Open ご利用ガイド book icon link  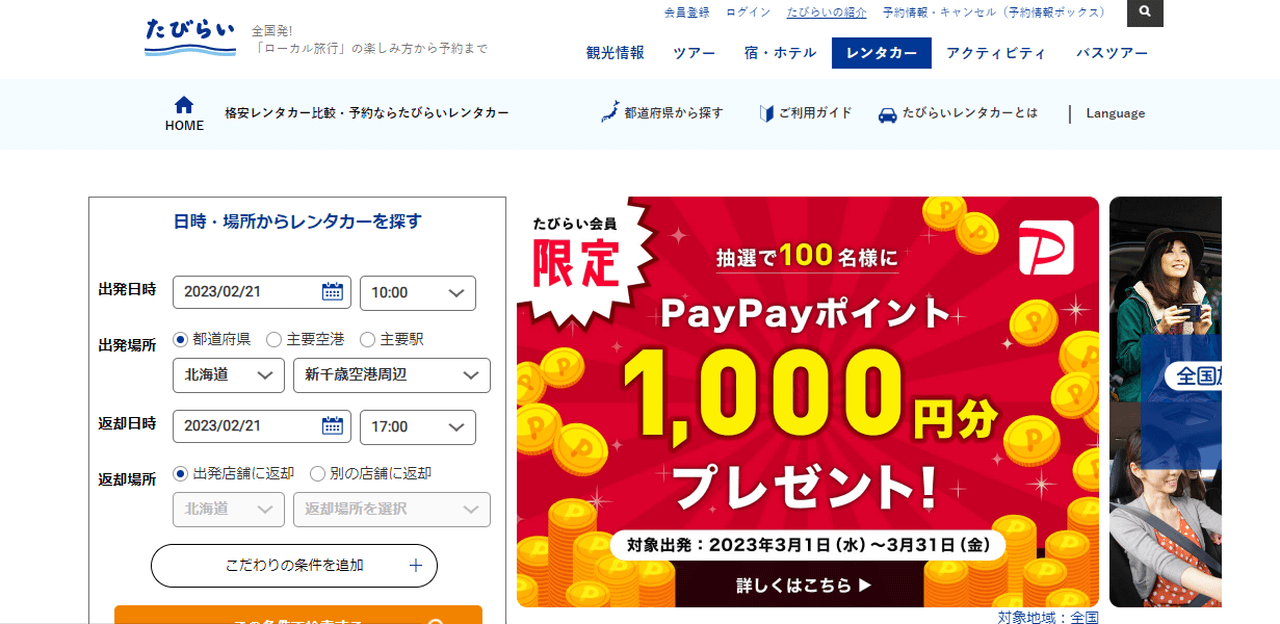point(767,113)
